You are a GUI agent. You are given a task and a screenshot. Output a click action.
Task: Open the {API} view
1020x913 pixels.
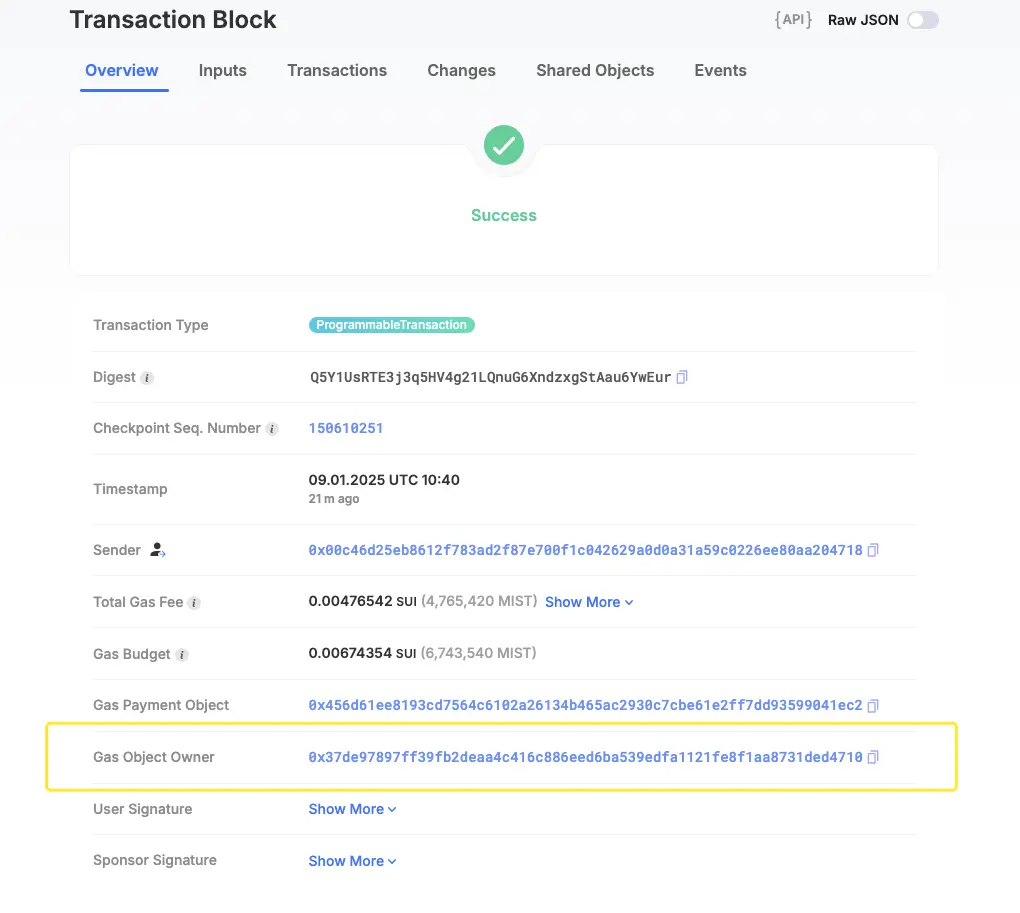(x=793, y=20)
